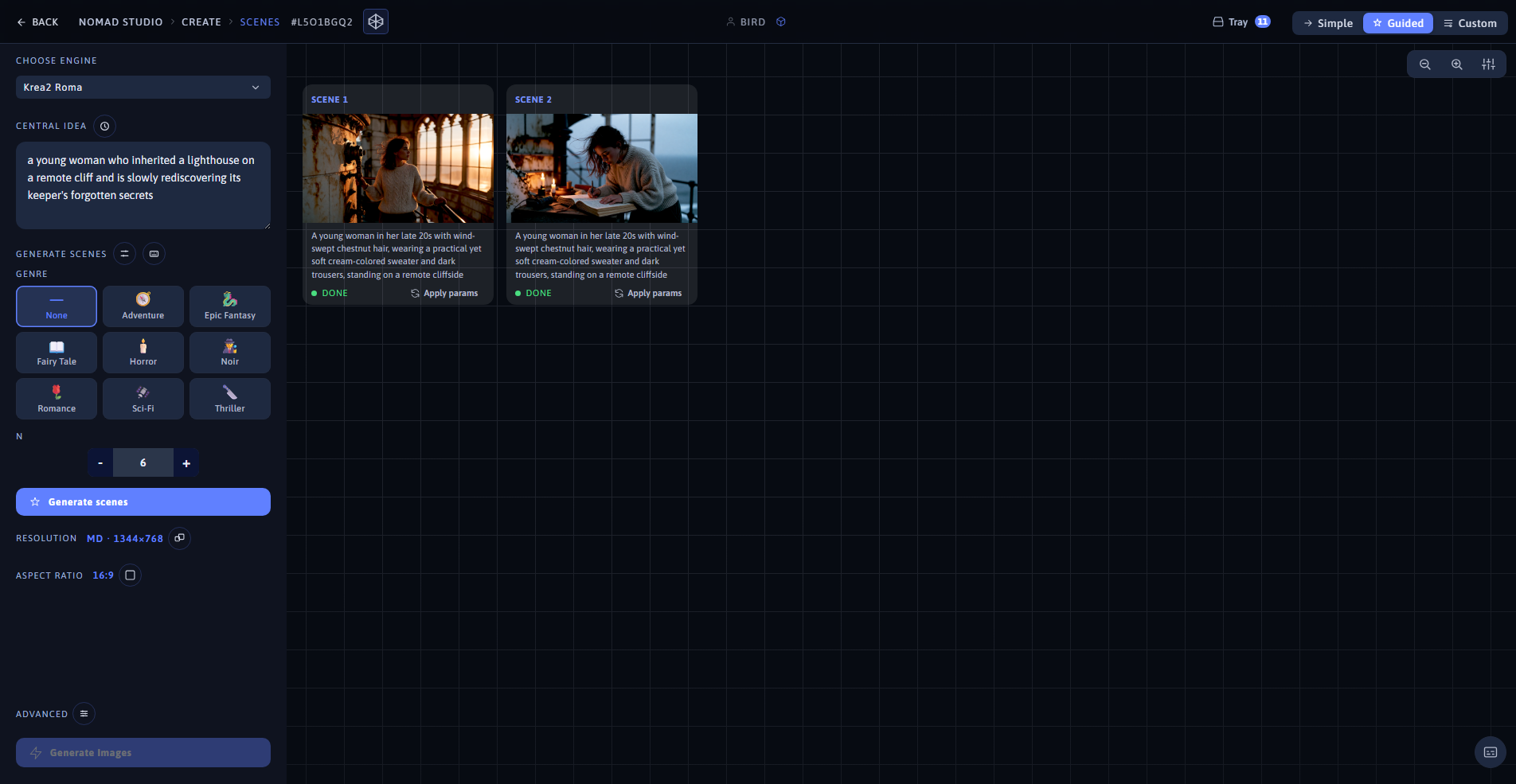This screenshot has width=1516, height=784.
Task: Open the SCENES breadcrumb
Action: coord(260,22)
